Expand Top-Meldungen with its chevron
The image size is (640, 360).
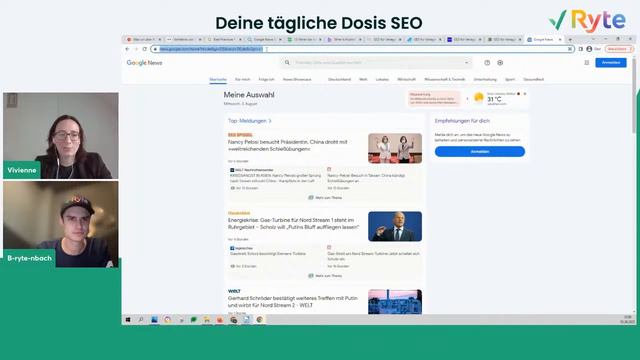pos(270,121)
